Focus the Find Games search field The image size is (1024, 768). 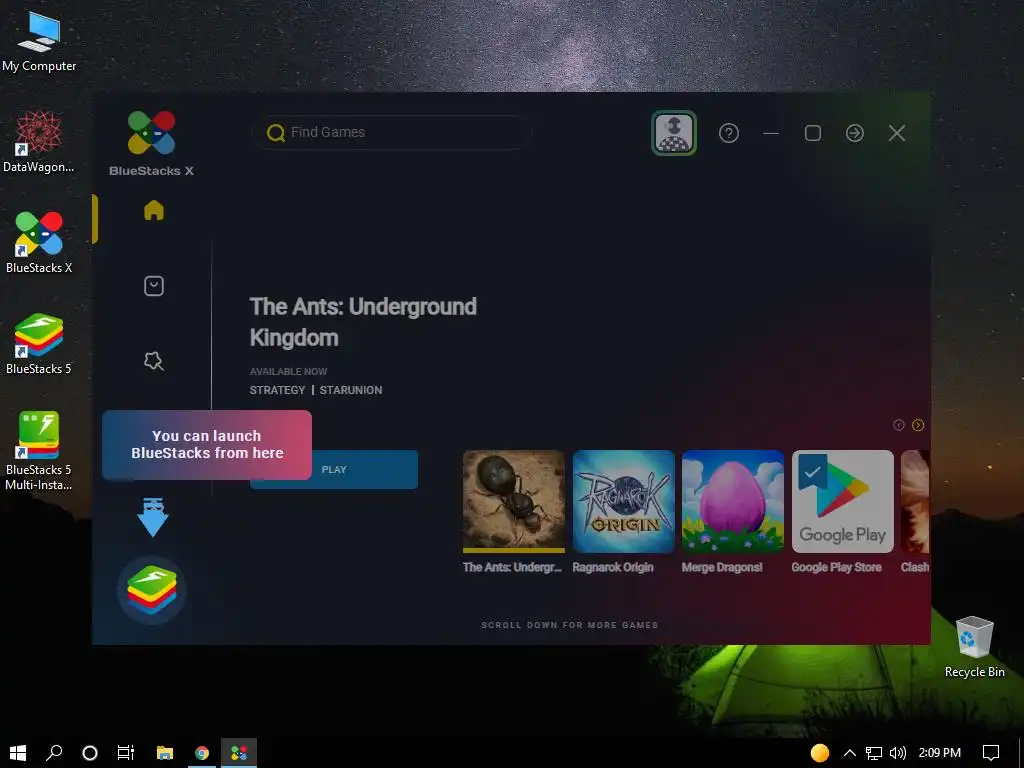tap(392, 133)
